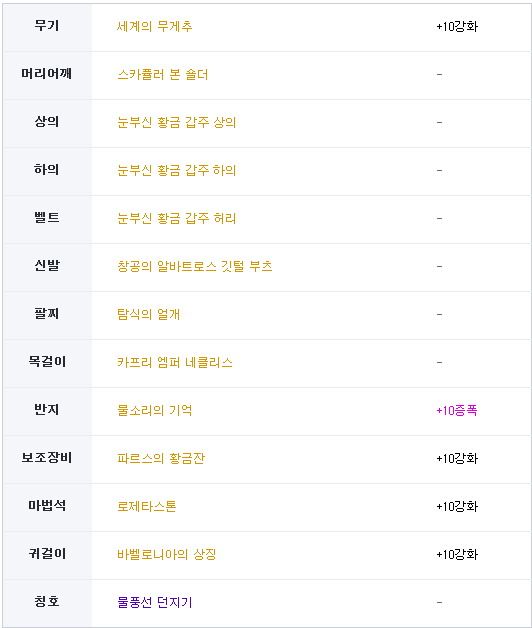Click the 칭호 row header cell

coord(47,603)
